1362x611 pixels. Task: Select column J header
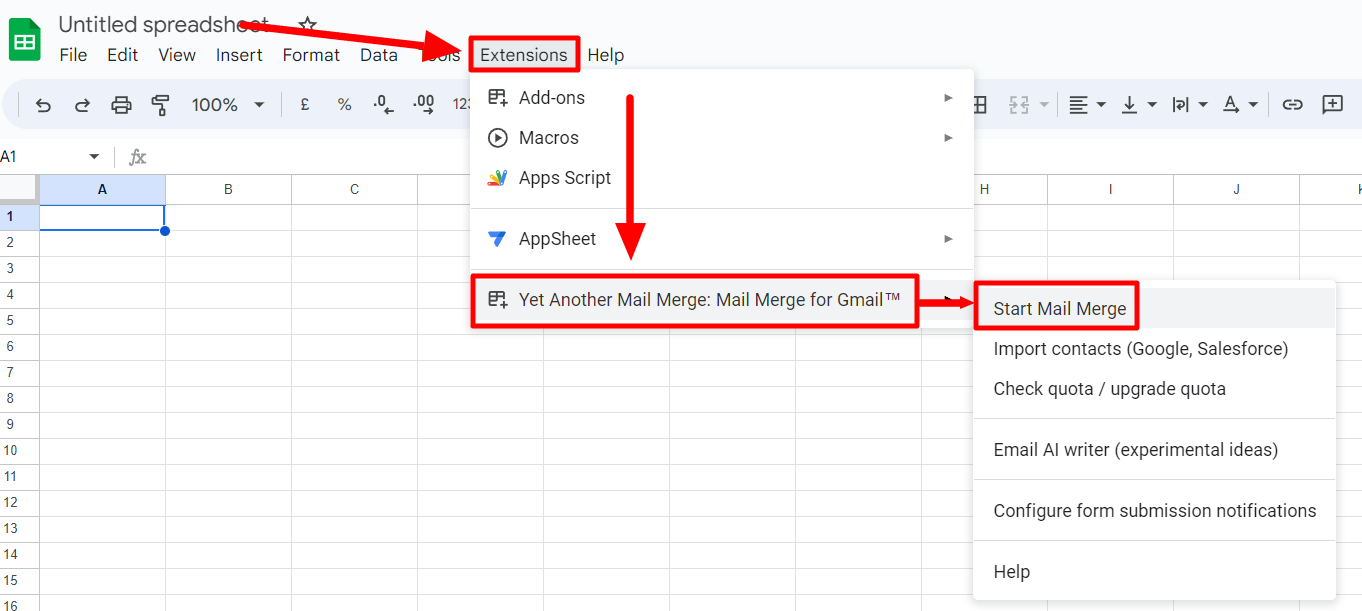click(x=1236, y=189)
